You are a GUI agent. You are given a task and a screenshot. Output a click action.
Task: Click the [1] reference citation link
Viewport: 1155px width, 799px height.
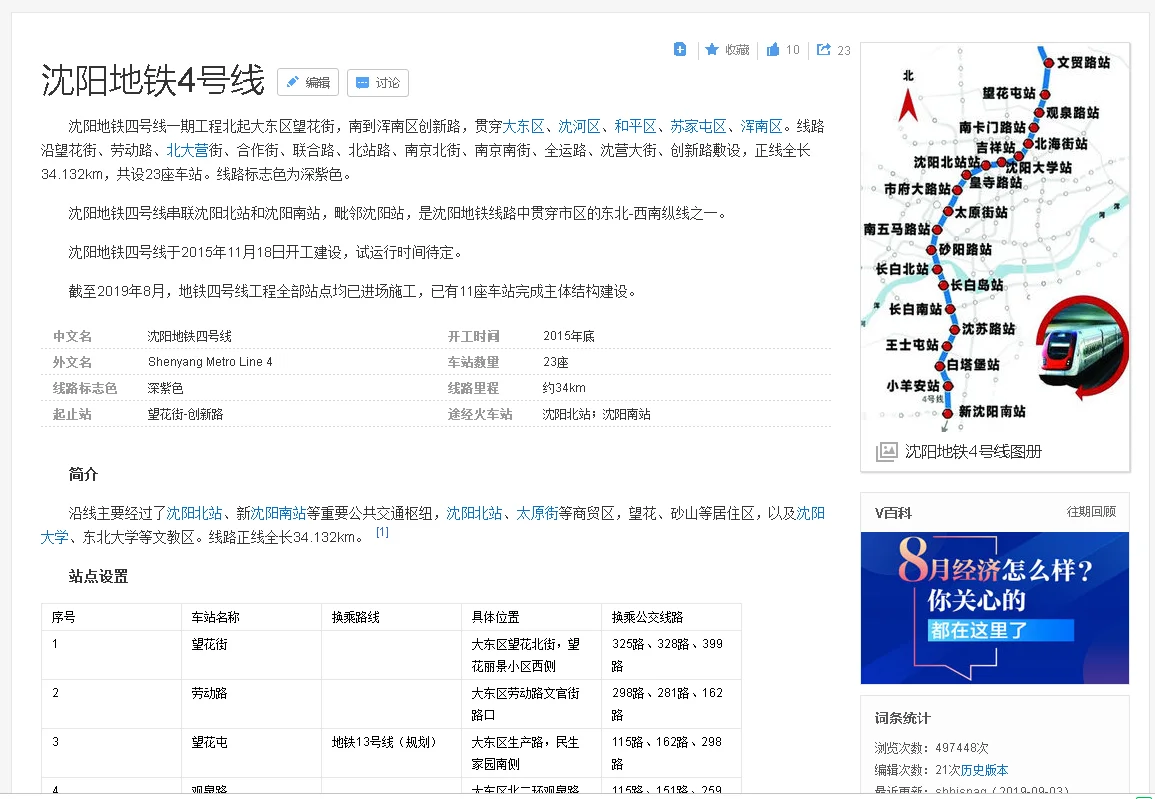coord(381,532)
